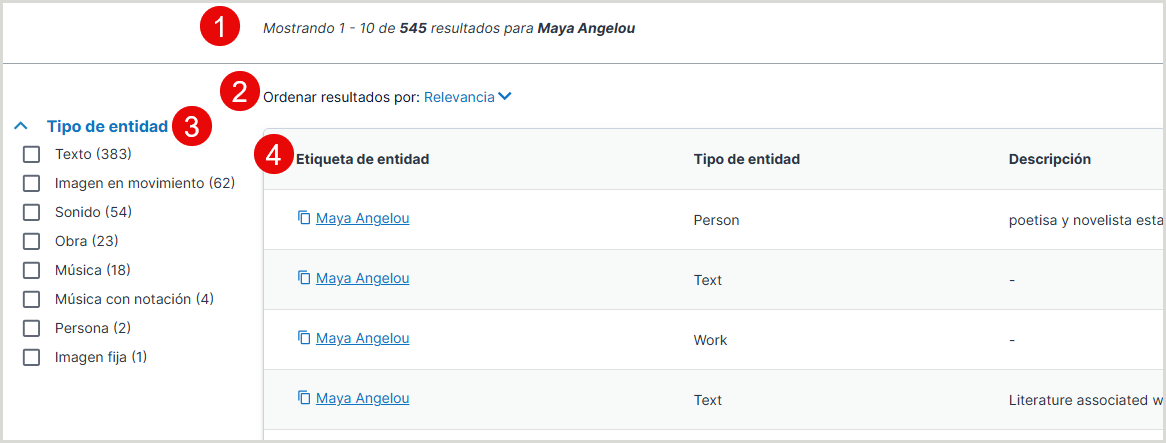Click the copy icon in the Text row with a dash description
The width and height of the screenshot is (1166, 443).
point(303,277)
